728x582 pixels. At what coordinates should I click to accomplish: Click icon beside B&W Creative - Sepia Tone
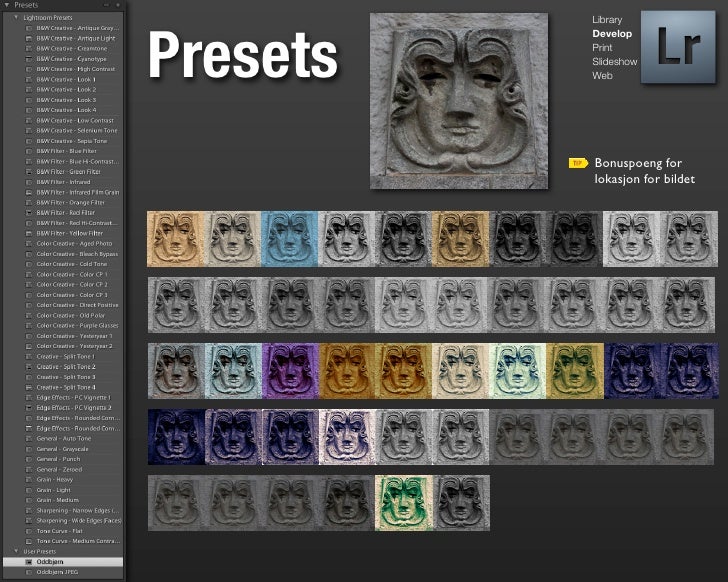29,141
